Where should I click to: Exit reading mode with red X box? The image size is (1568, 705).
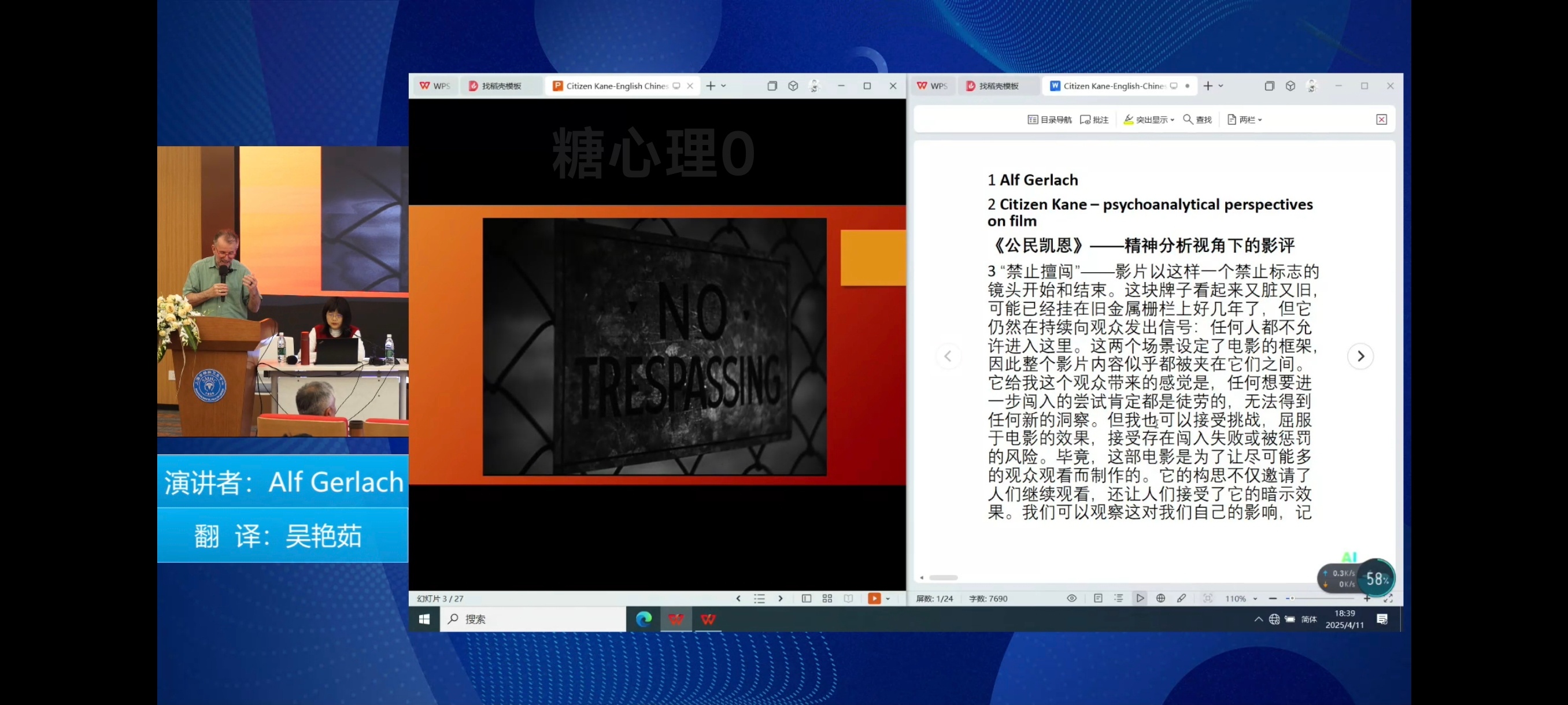tap(1382, 120)
